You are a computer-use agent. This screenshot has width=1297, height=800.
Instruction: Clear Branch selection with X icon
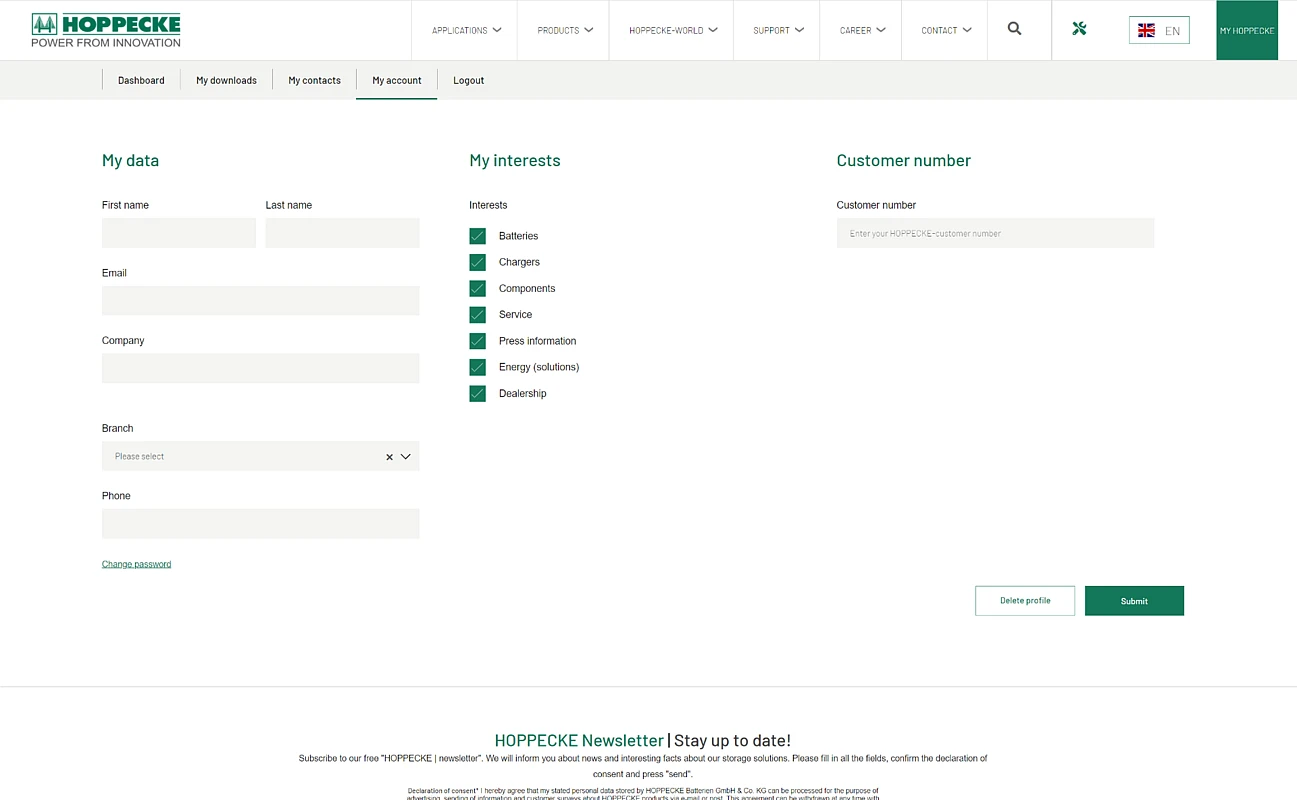[x=389, y=457]
